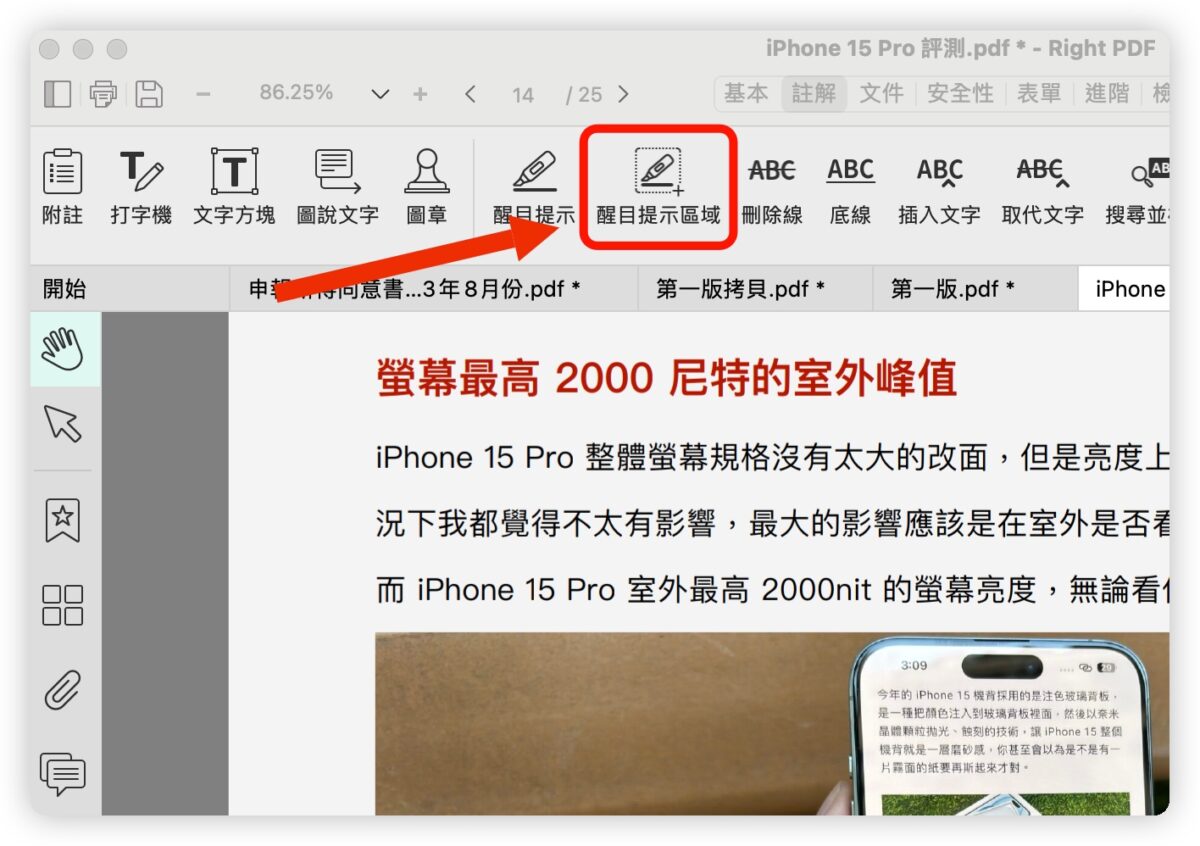Viewport: 1200px width, 846px height.
Task: Select the 圖說文字 callout tool
Action: tap(338, 187)
